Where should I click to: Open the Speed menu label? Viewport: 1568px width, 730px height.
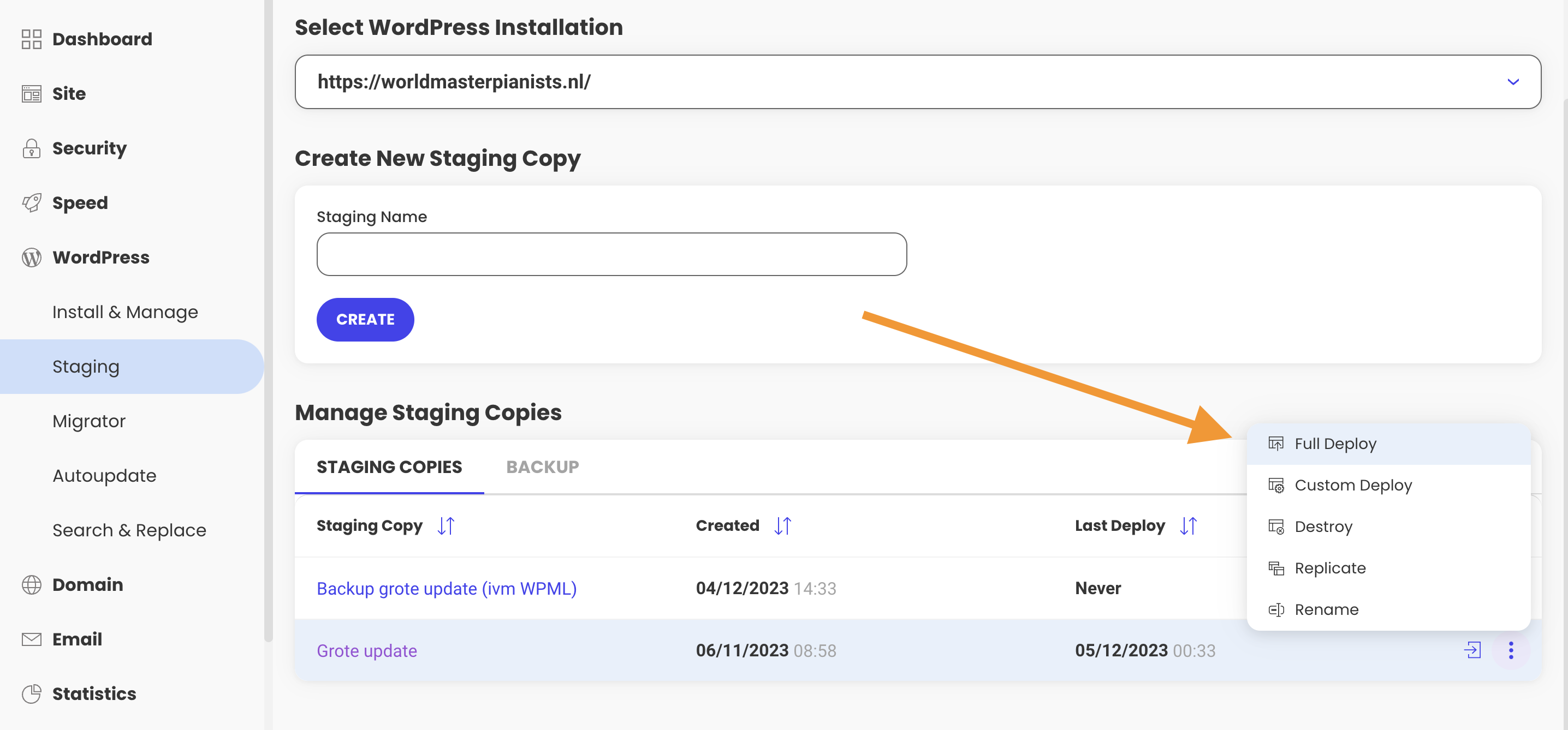coord(80,202)
